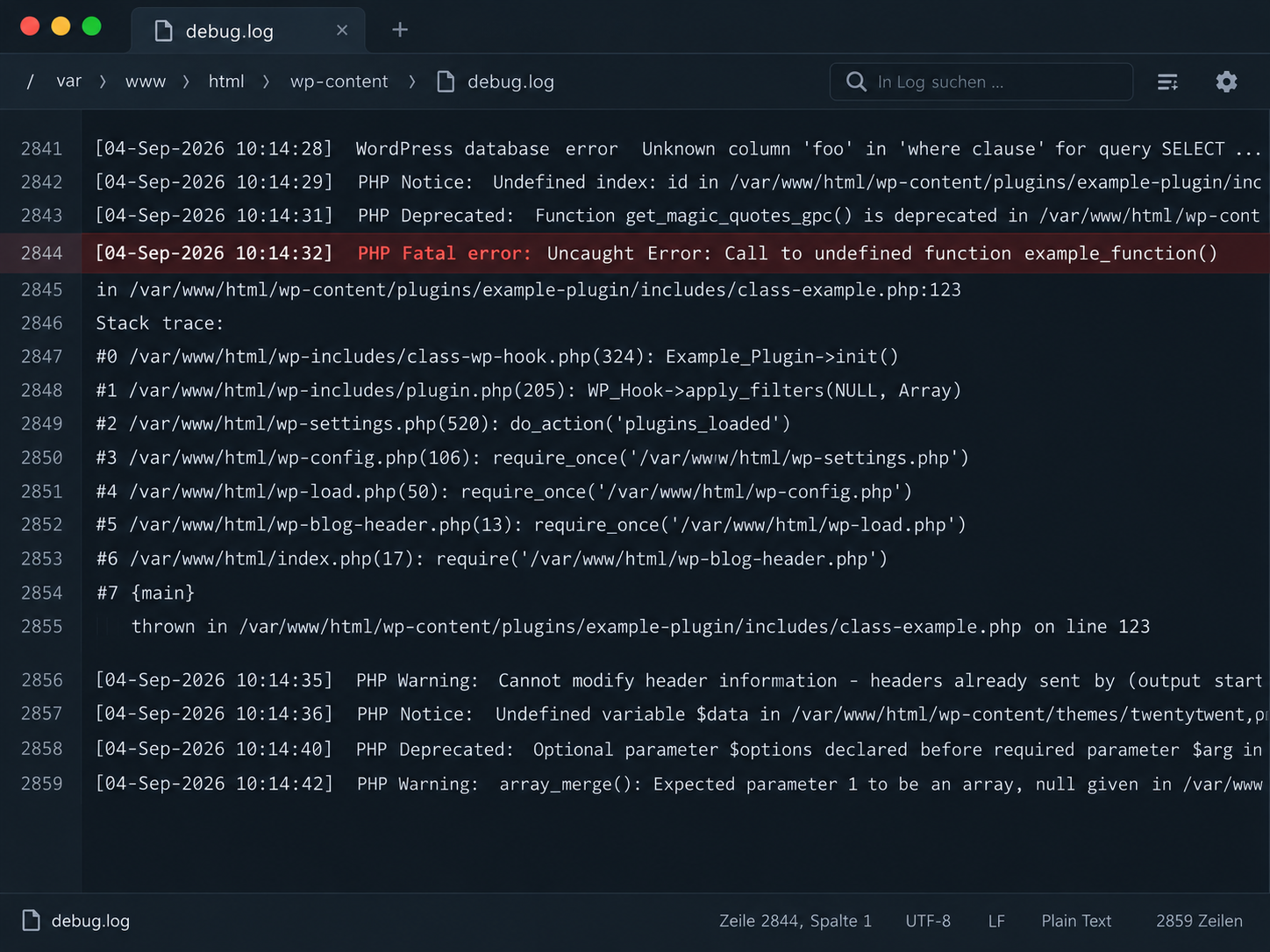Click 'Zeile 2844, Spalte 1' status entry

coord(796,920)
